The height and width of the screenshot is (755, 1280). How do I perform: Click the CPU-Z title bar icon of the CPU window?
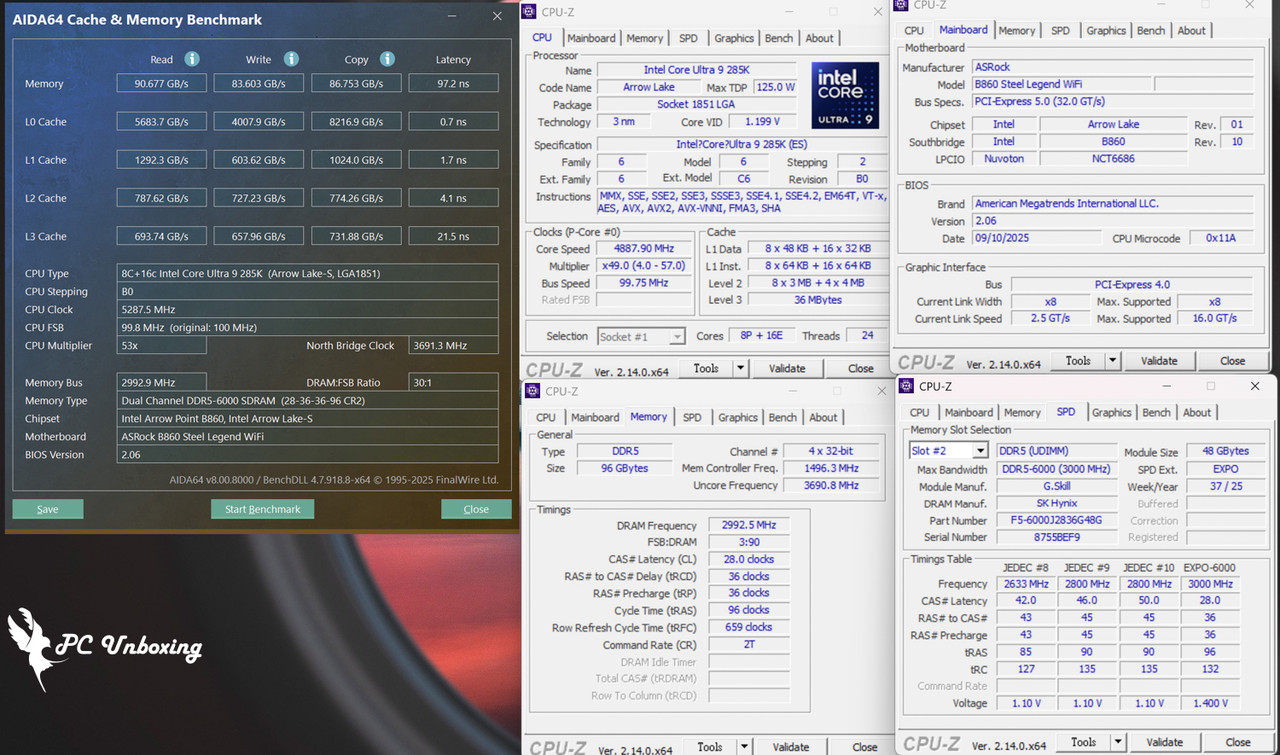coord(529,11)
